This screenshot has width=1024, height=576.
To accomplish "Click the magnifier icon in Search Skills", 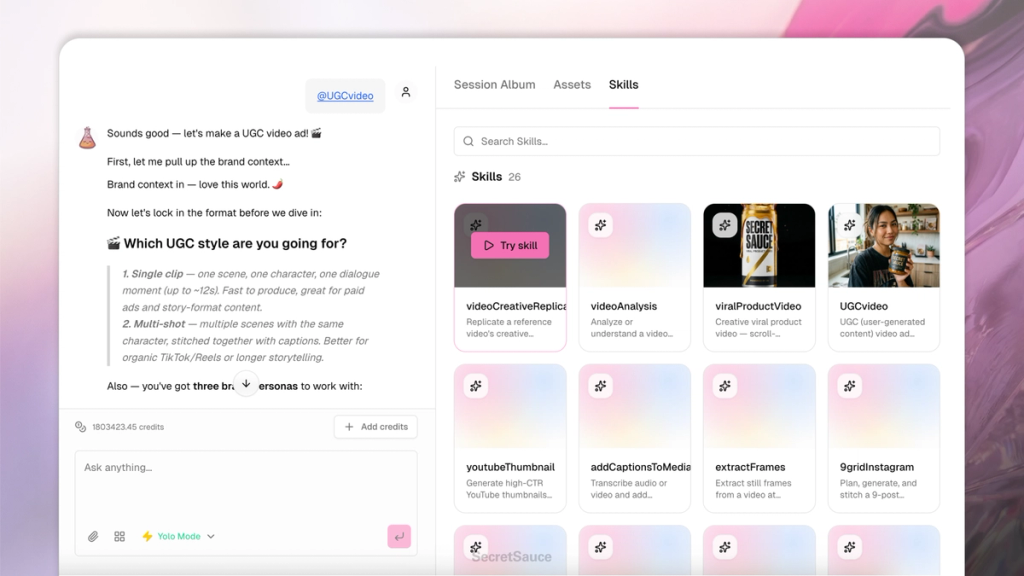I will pos(468,141).
